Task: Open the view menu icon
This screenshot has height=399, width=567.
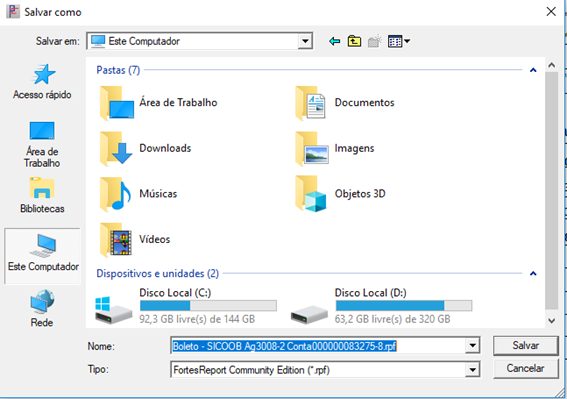Action: pyautogui.click(x=398, y=41)
